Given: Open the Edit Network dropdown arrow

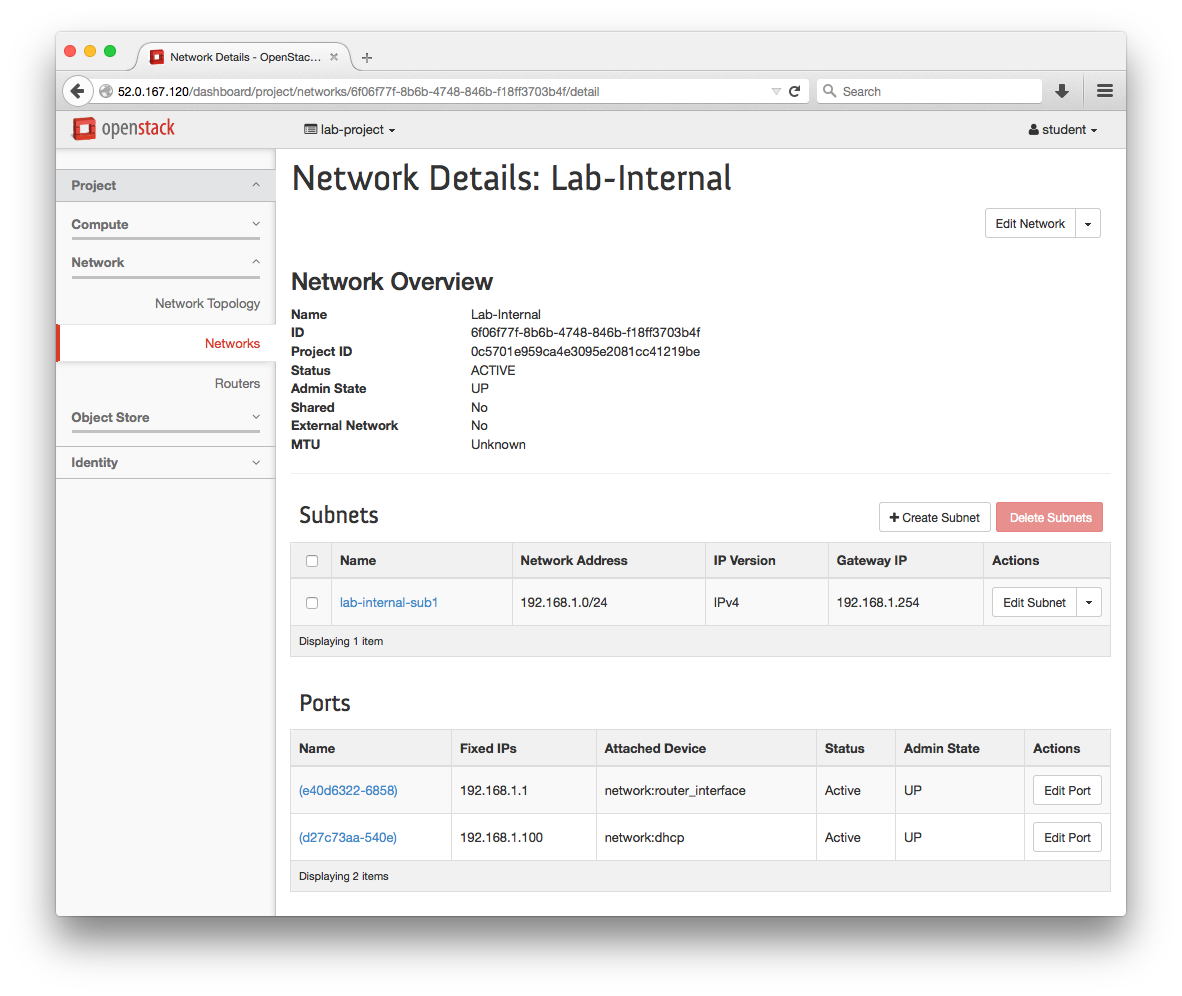Looking at the screenshot, I should click(1088, 223).
